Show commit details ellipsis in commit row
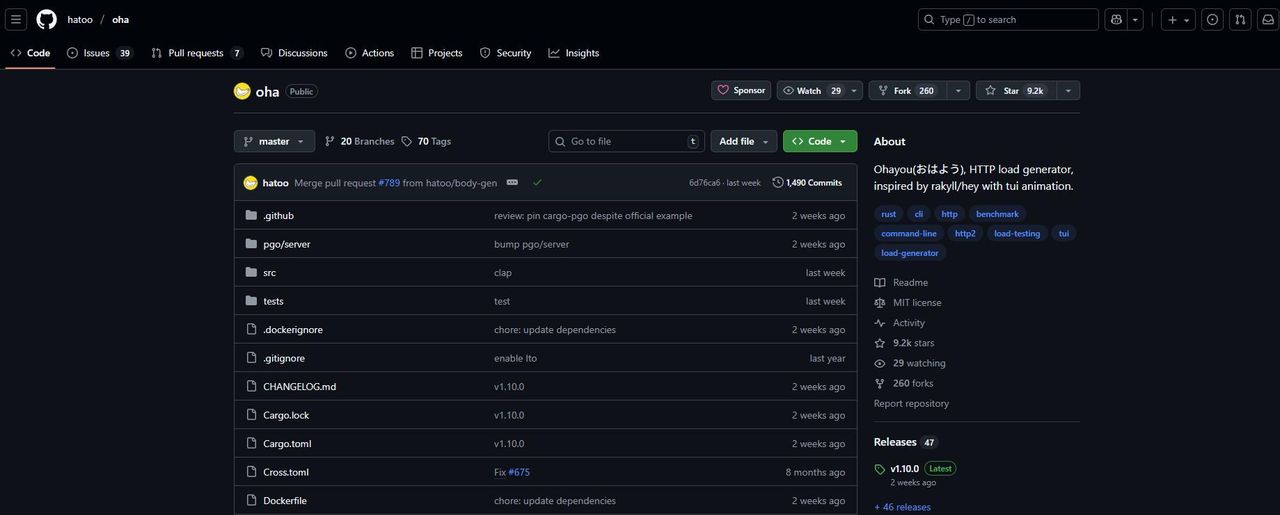This screenshot has width=1280, height=515. 512,183
